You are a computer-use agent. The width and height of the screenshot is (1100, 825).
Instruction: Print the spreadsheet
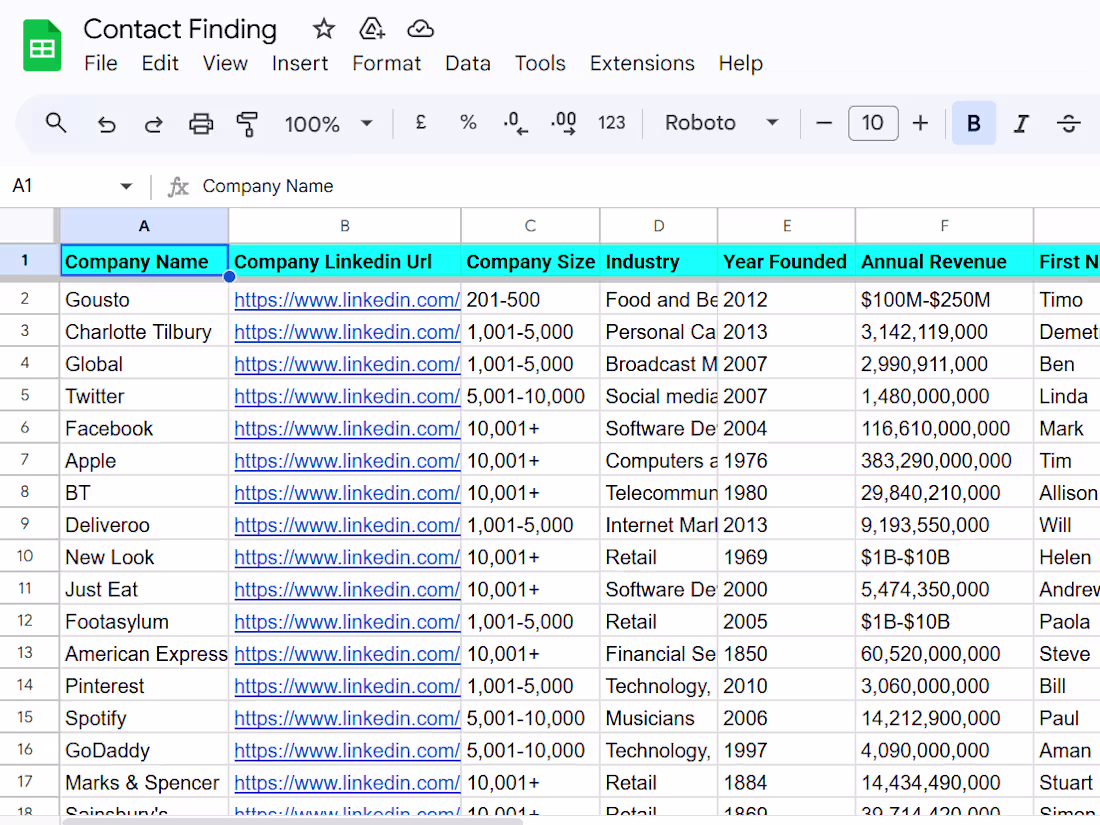(201, 124)
